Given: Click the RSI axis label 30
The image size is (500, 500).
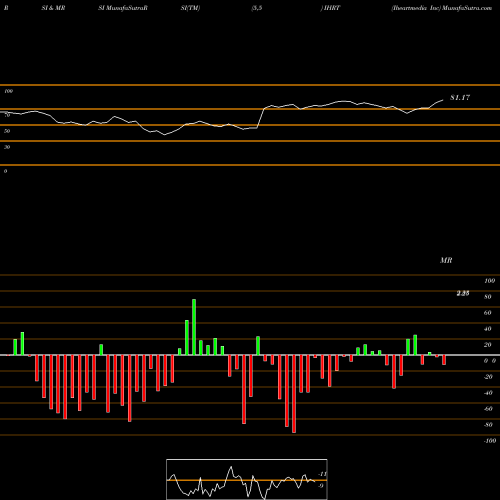Looking at the screenshot, I should [7, 147].
